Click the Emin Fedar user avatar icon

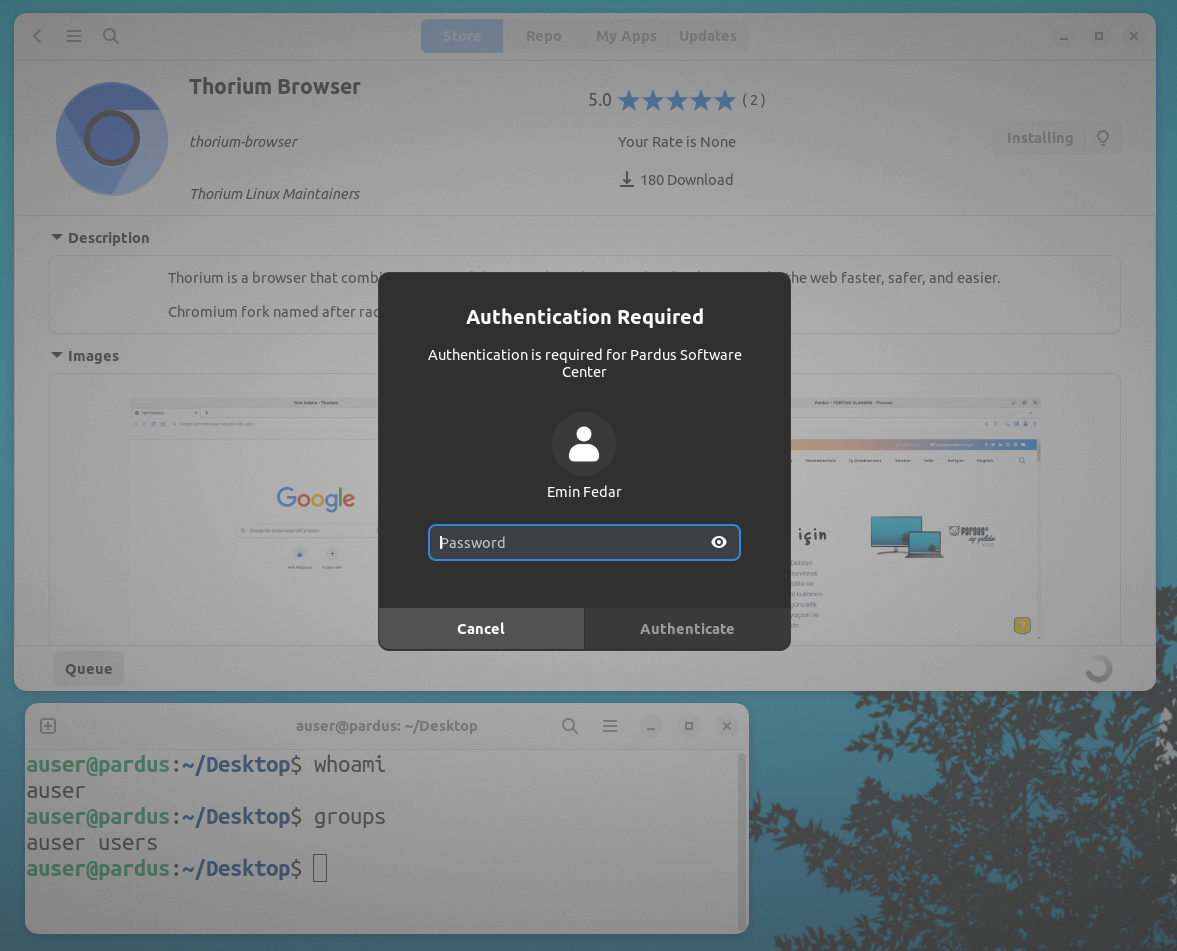(584, 443)
